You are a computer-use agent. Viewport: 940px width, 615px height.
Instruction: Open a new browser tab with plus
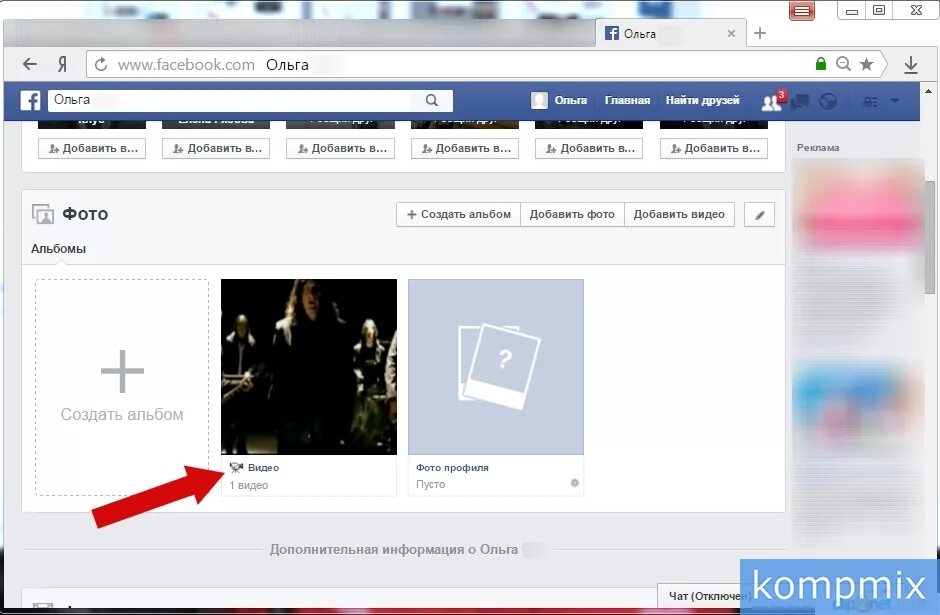click(x=760, y=33)
